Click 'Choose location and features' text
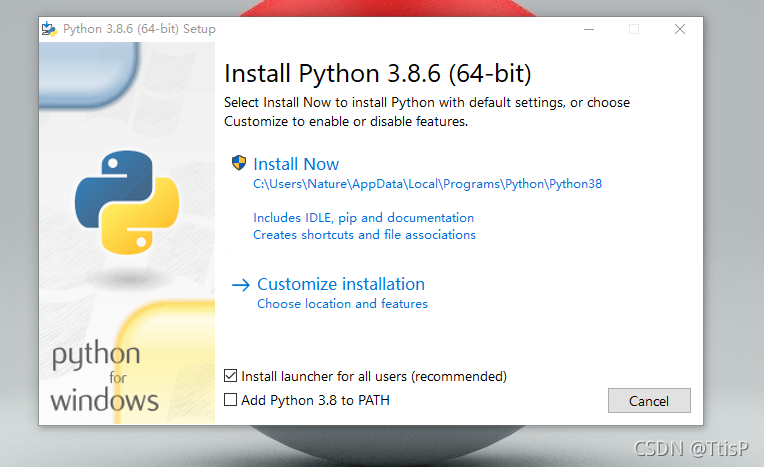This screenshot has height=467, width=764. (343, 304)
